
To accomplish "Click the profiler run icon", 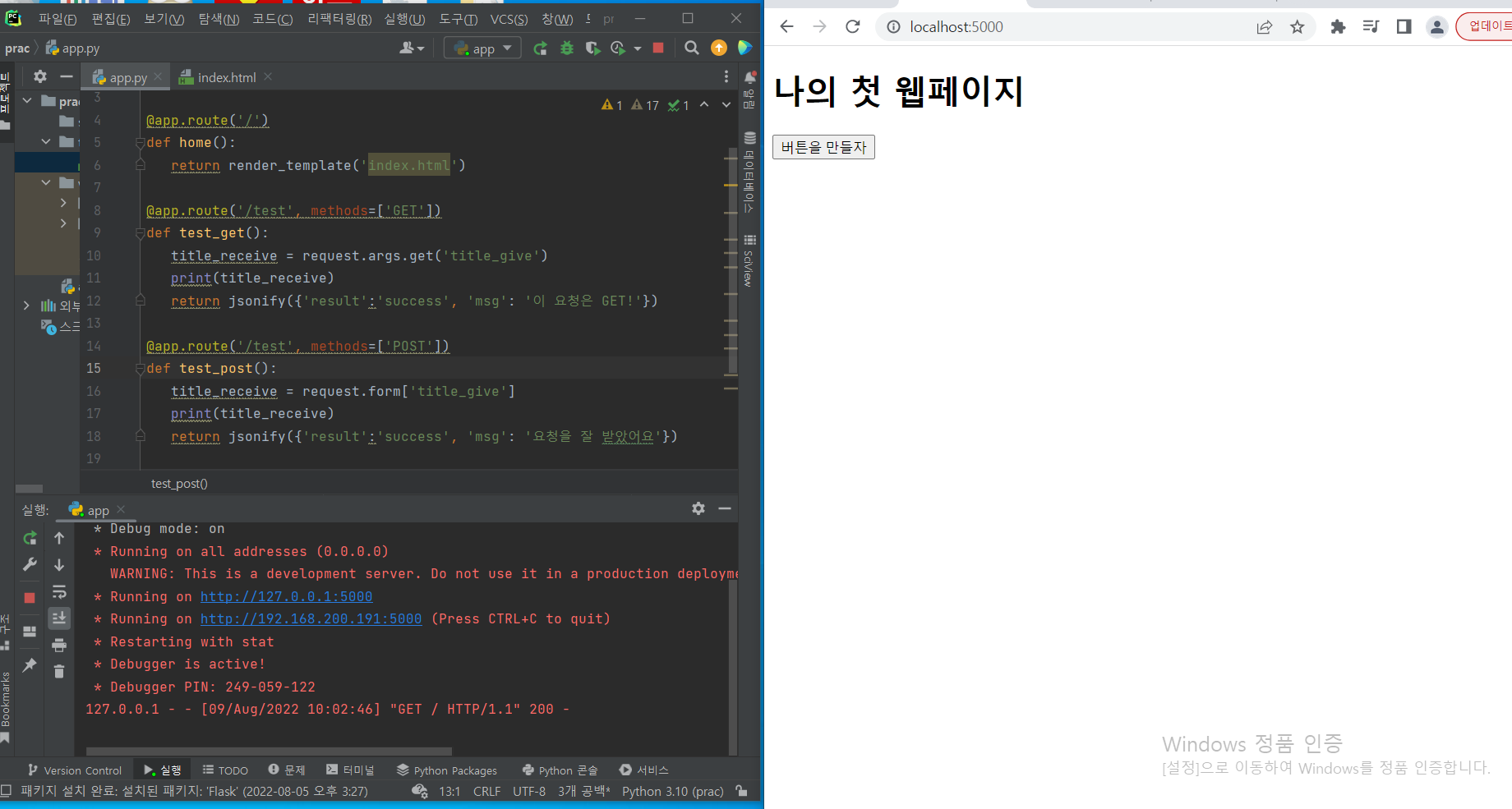I will pos(619,48).
